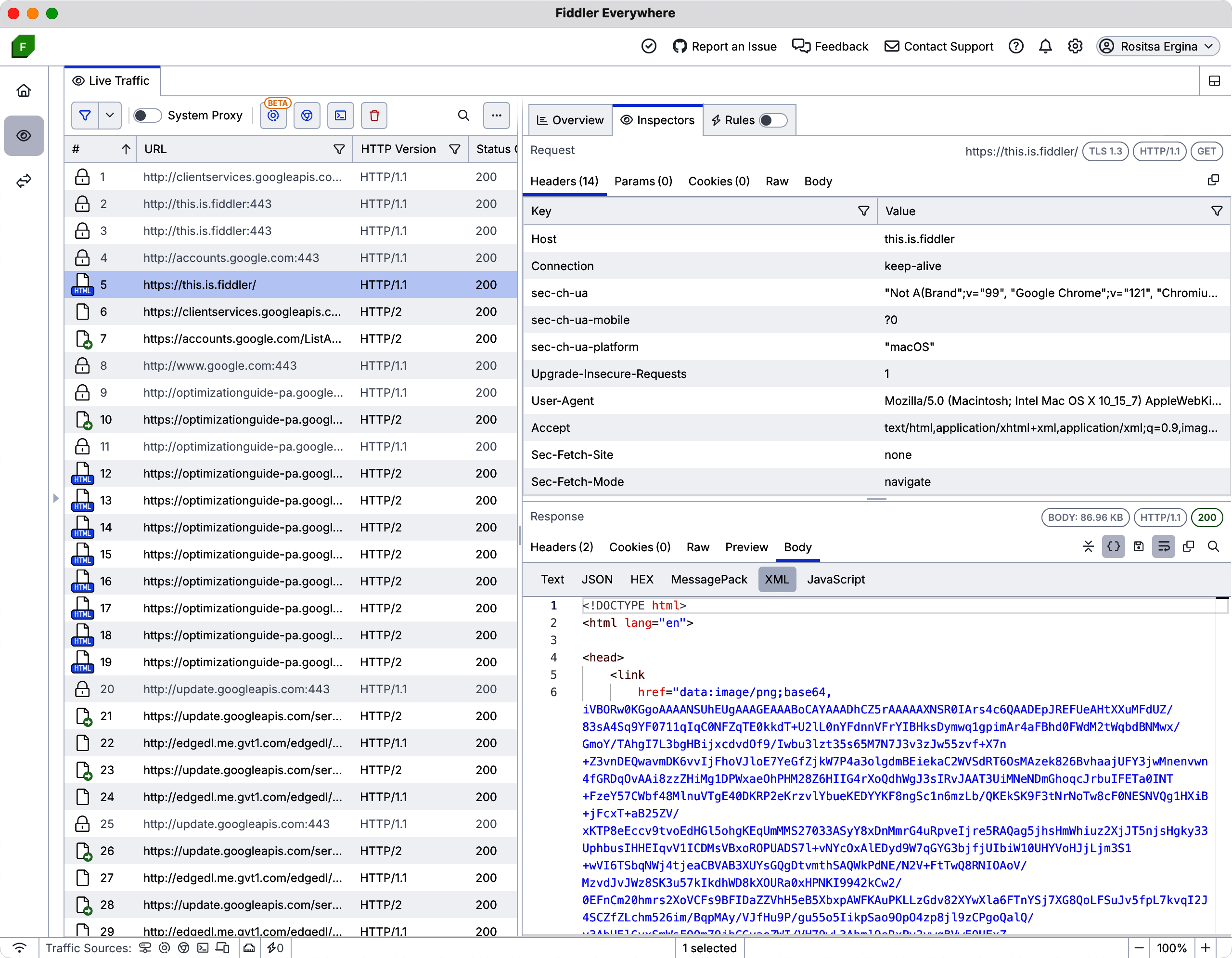Open the Rositsa Ergina account dropdown
This screenshot has height=958, width=1232.
(x=1158, y=46)
